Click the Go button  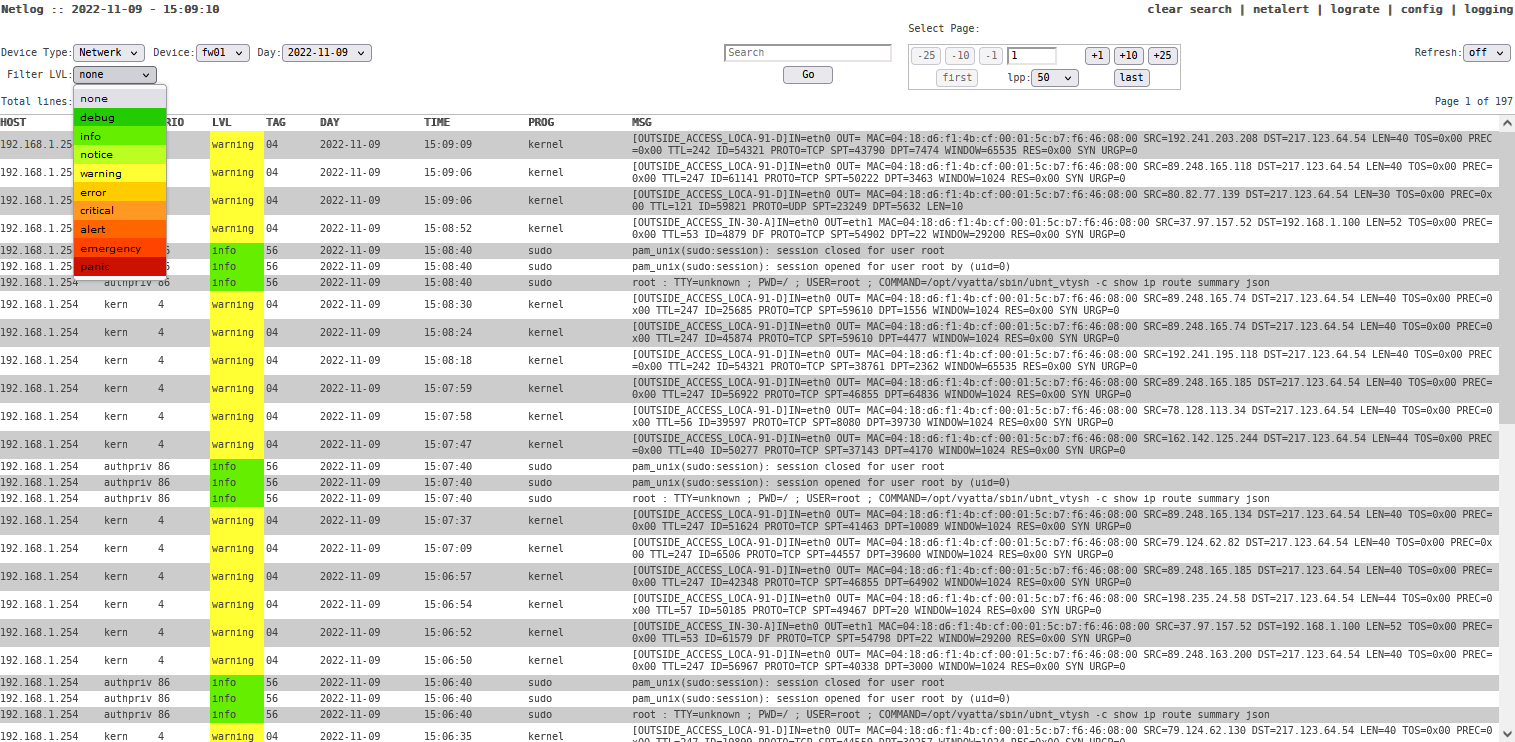[x=808, y=75]
